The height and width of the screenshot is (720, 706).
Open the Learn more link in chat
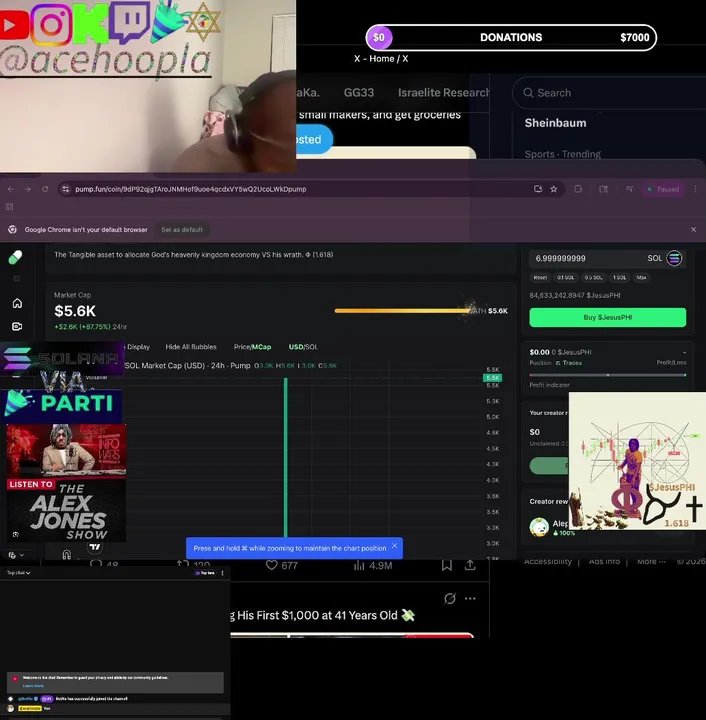tap(33, 686)
